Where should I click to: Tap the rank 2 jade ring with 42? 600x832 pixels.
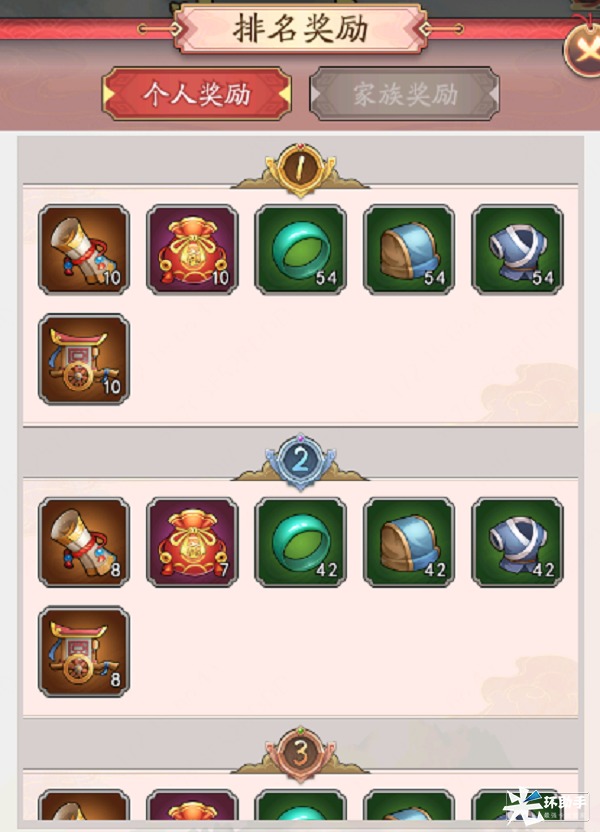[300, 542]
